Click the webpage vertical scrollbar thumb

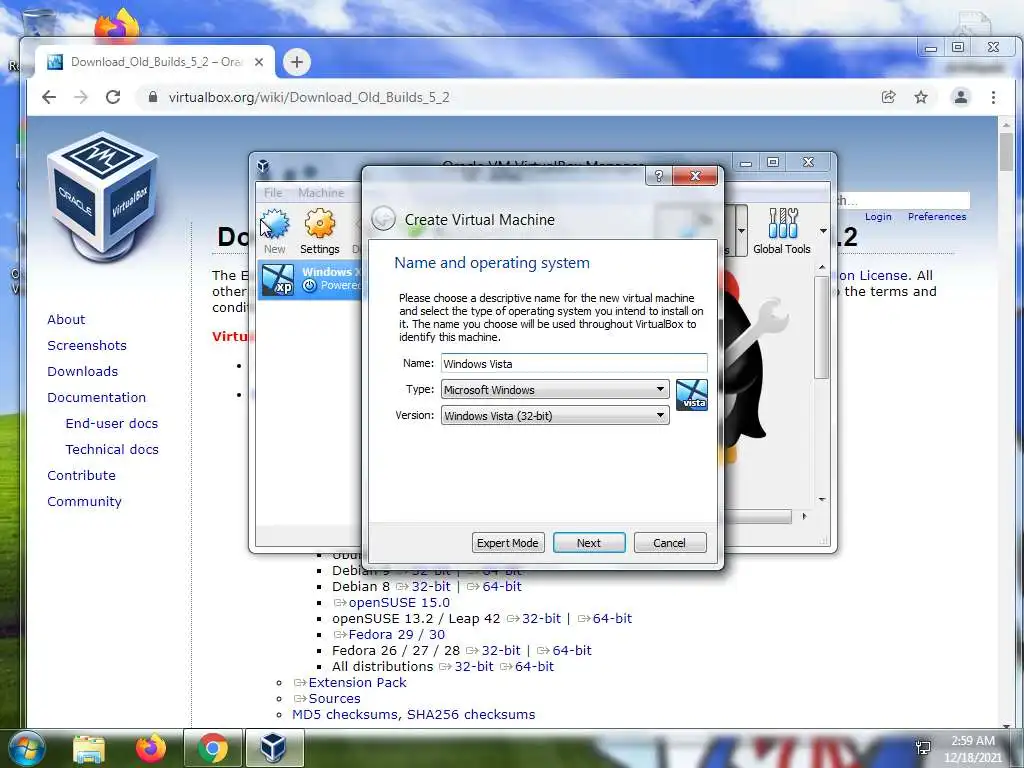pyautogui.click(x=1006, y=152)
